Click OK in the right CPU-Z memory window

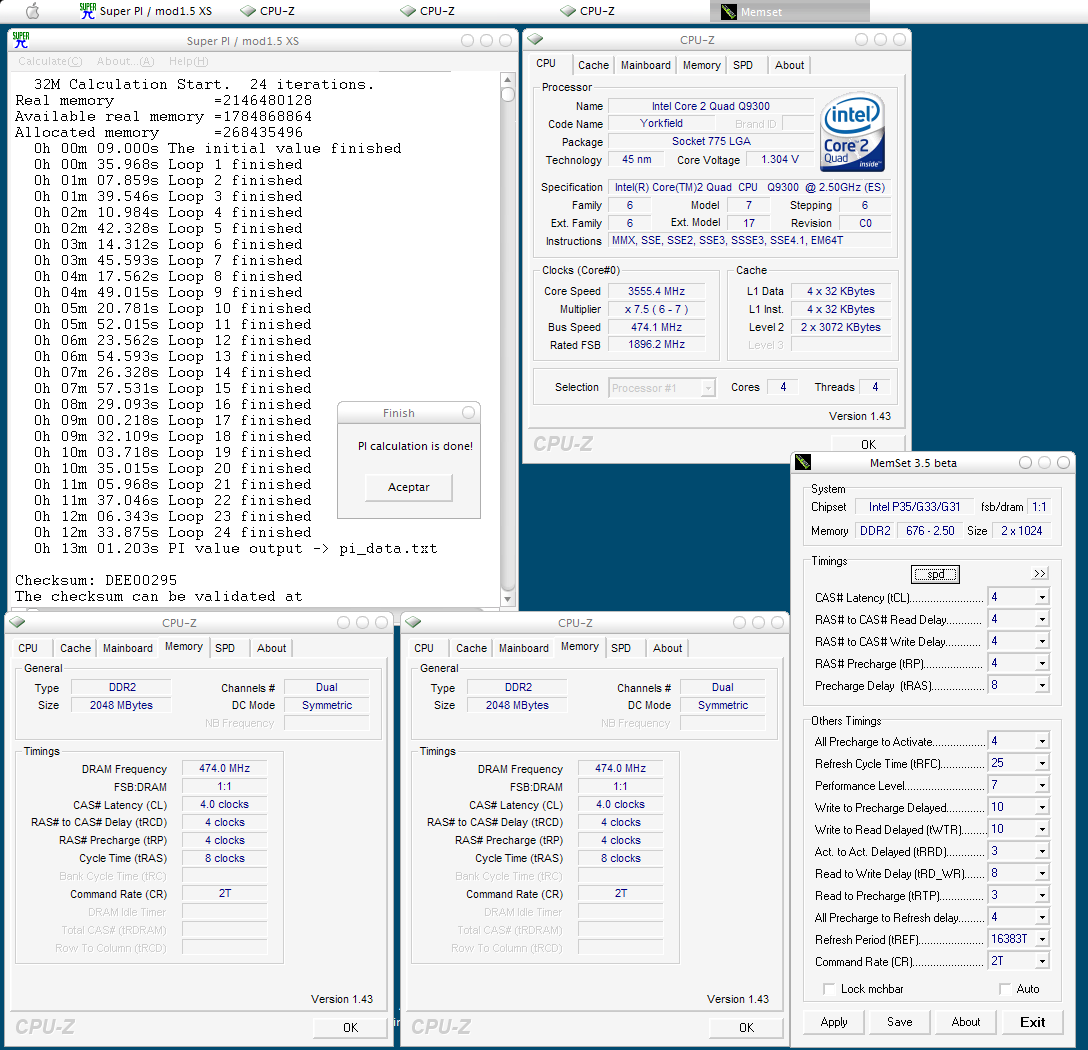click(746, 1027)
